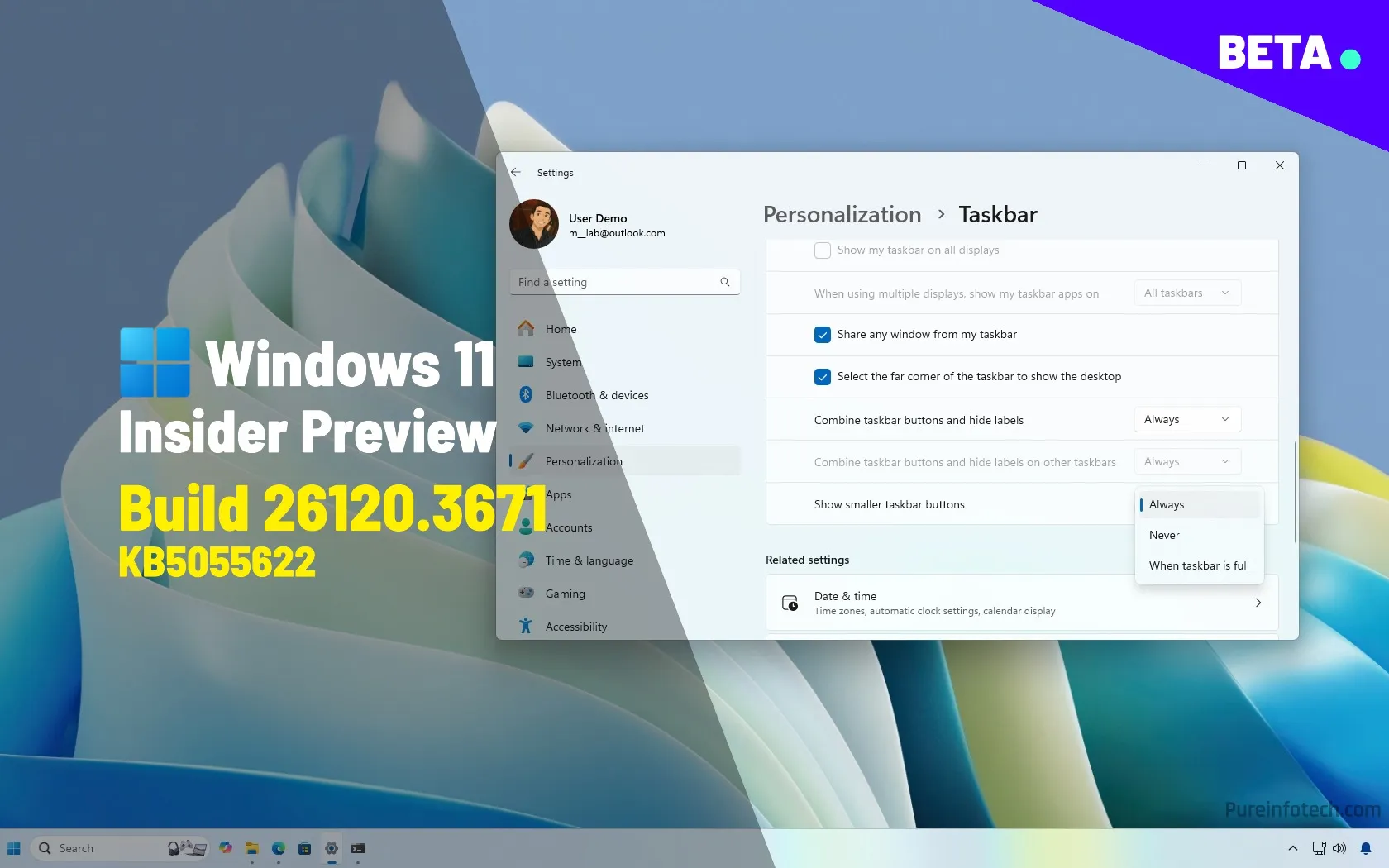Click the Personalization paintbrush icon
1389x868 pixels.
526,460
